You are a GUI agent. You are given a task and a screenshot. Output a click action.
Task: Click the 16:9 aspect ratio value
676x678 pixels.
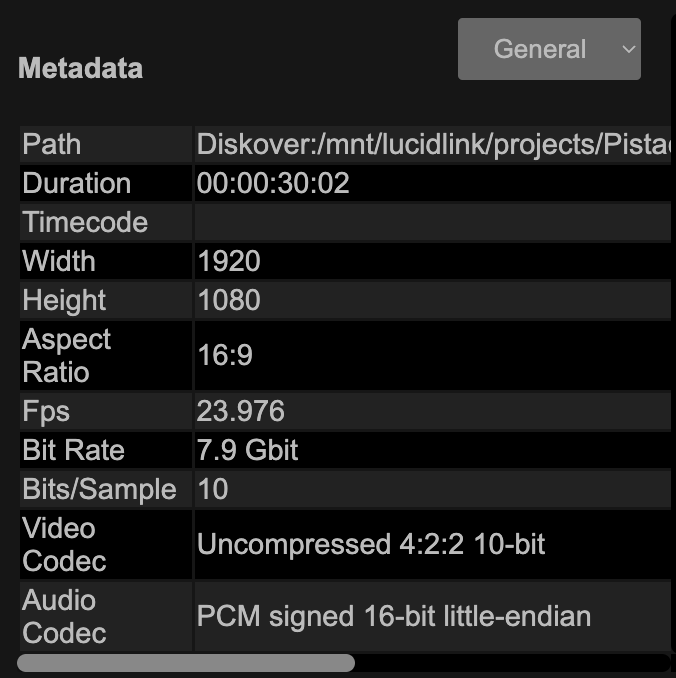click(x=225, y=356)
